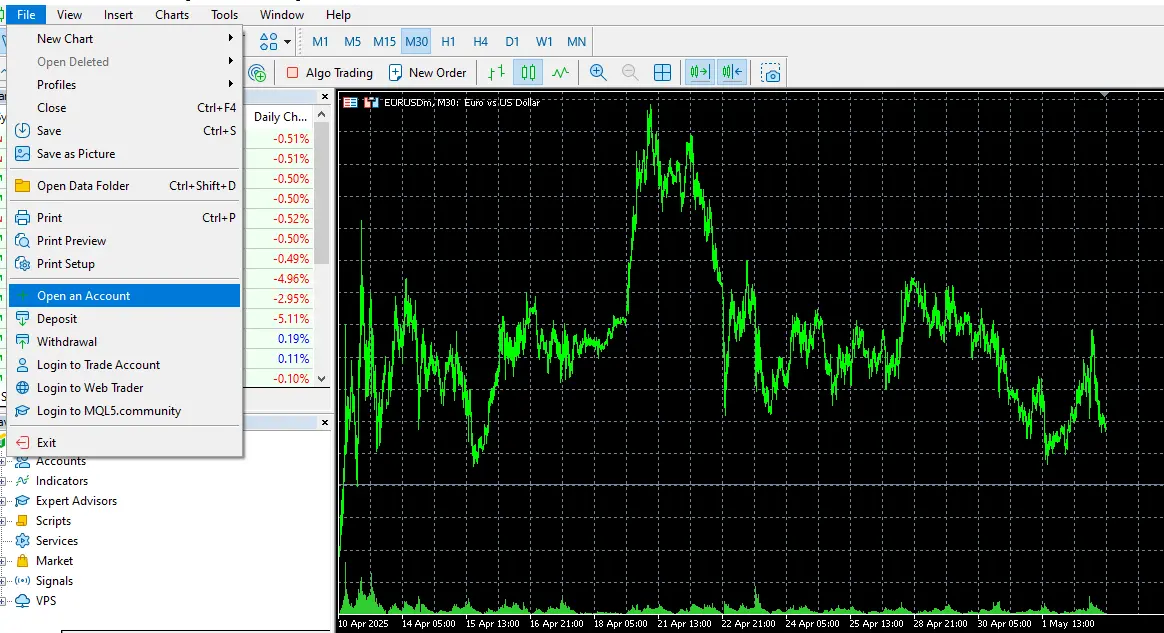The image size is (1164, 633).
Task: Select Login to Trade Account
Action: [x=98, y=365]
